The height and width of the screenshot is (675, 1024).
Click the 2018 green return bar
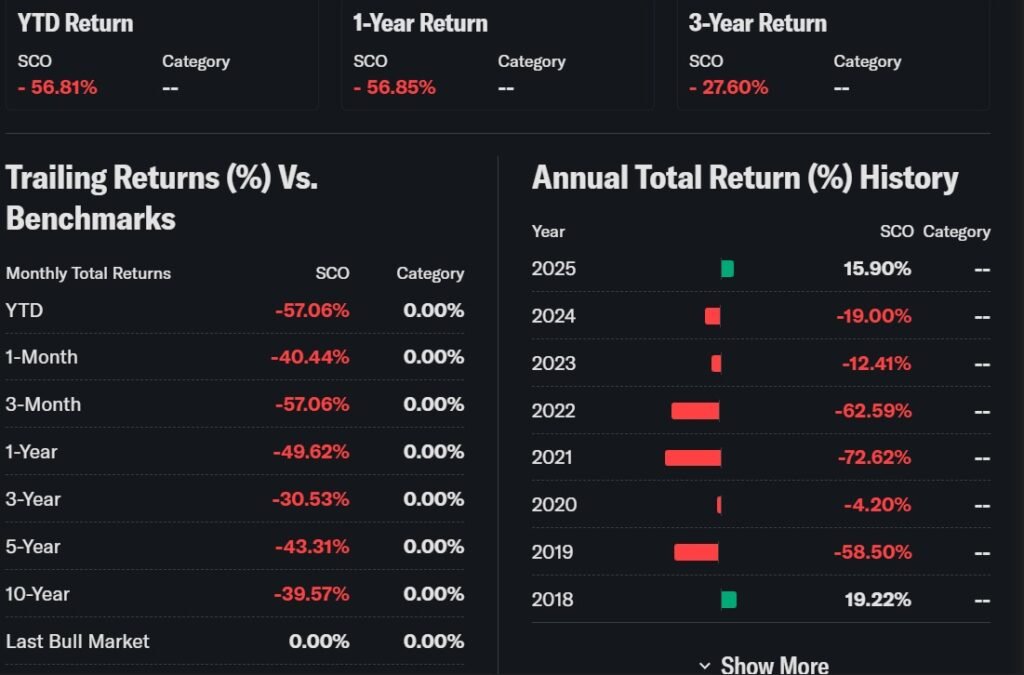coord(728,599)
